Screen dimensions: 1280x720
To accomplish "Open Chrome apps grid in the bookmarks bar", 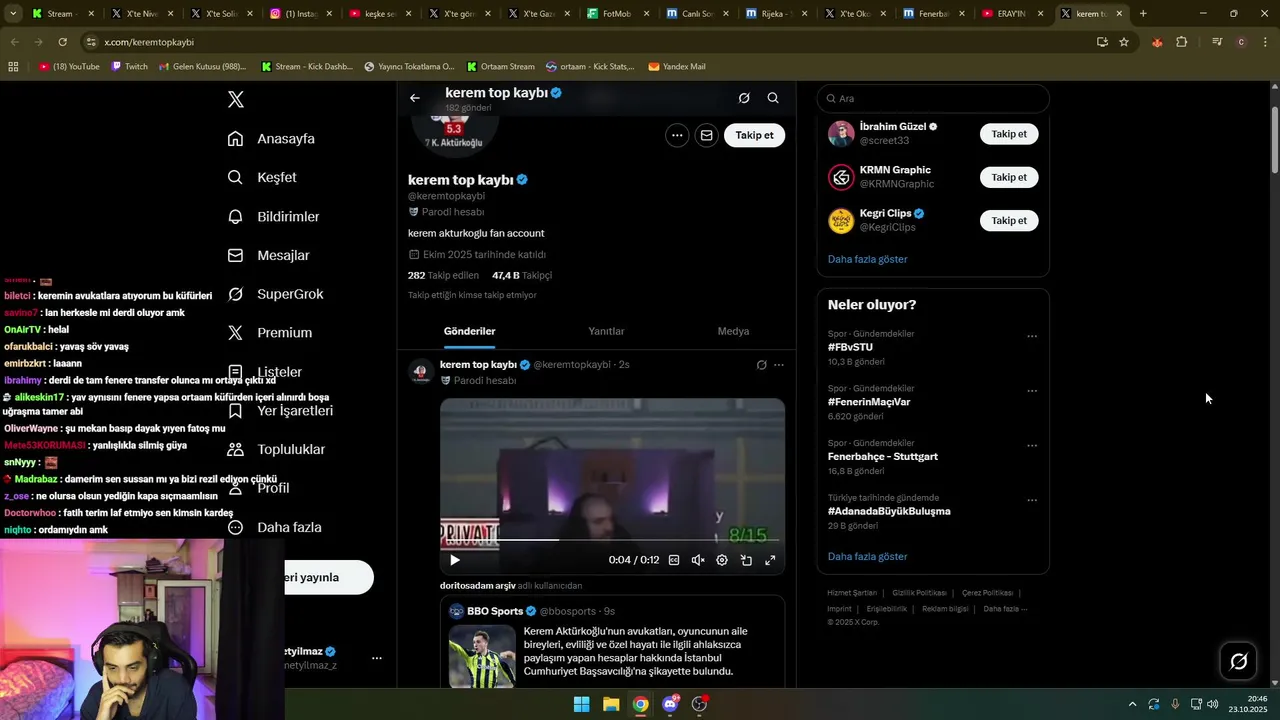I will pyautogui.click(x=13, y=66).
